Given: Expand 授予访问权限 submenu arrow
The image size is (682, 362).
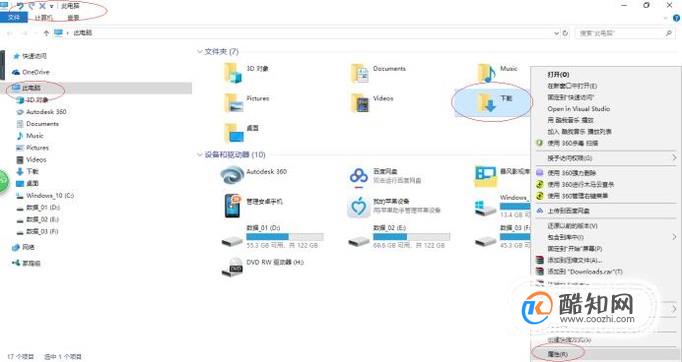Looking at the screenshot, I should click(x=674, y=157).
